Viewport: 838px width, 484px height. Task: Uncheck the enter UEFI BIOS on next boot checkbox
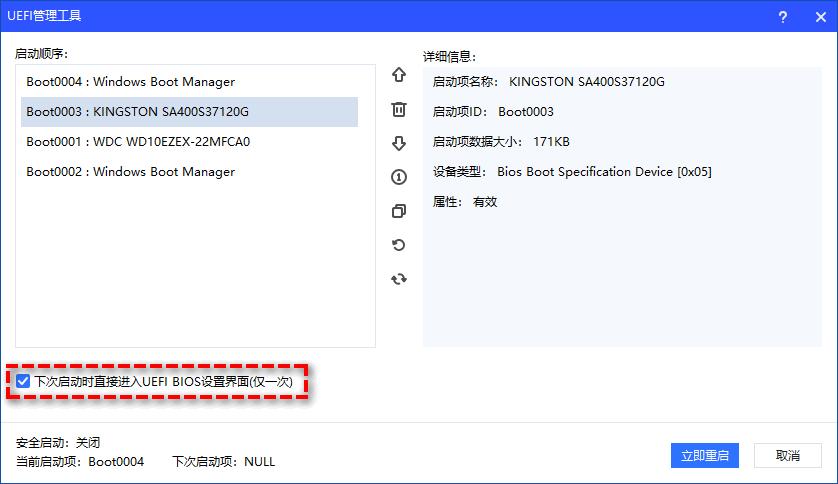tap(23, 381)
